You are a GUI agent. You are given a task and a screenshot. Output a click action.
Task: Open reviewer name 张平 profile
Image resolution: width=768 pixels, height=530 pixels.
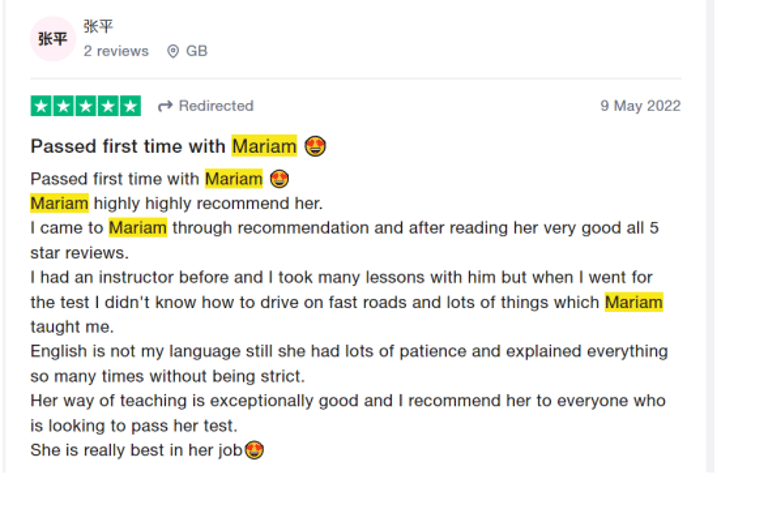coord(98,27)
